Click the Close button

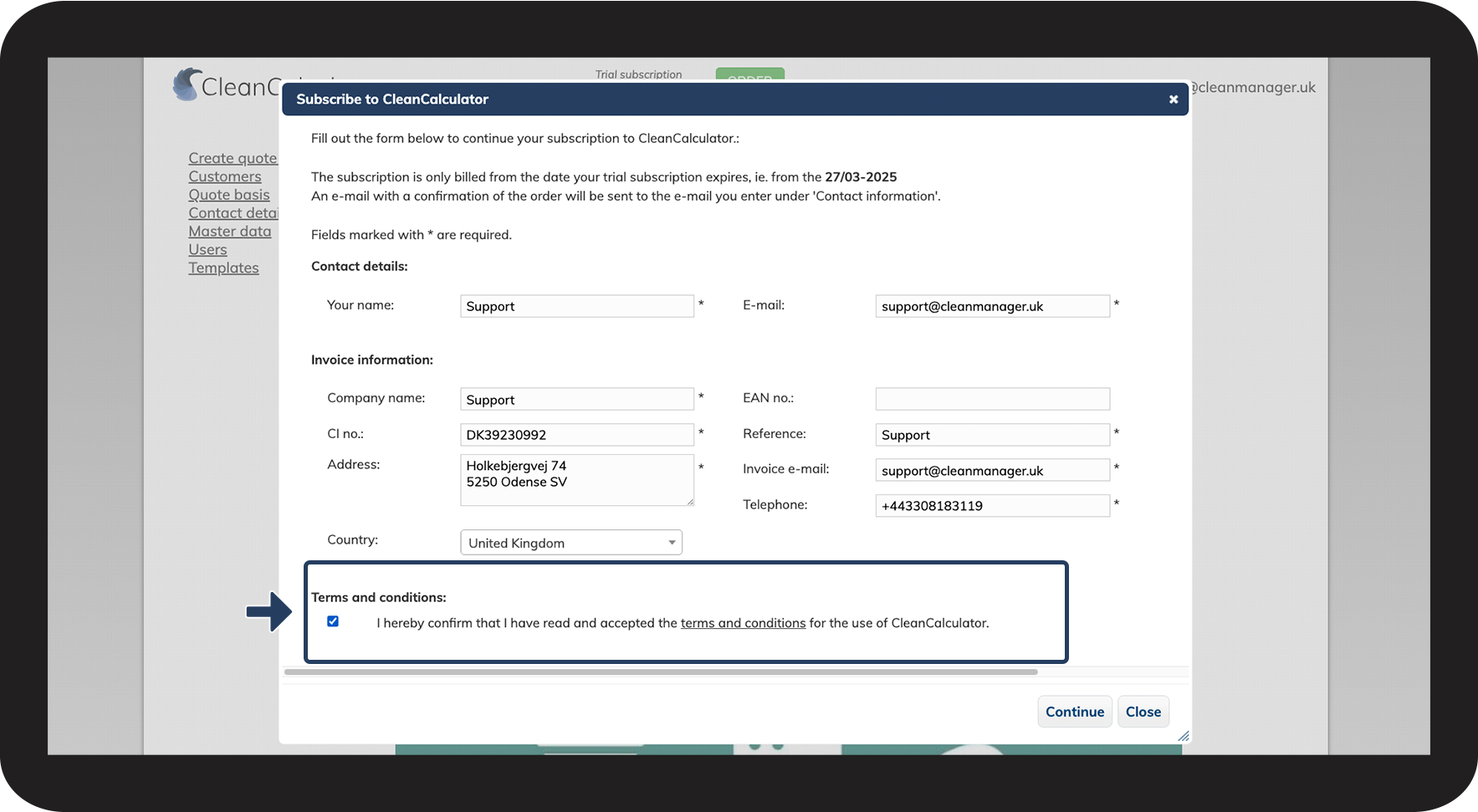click(1143, 712)
